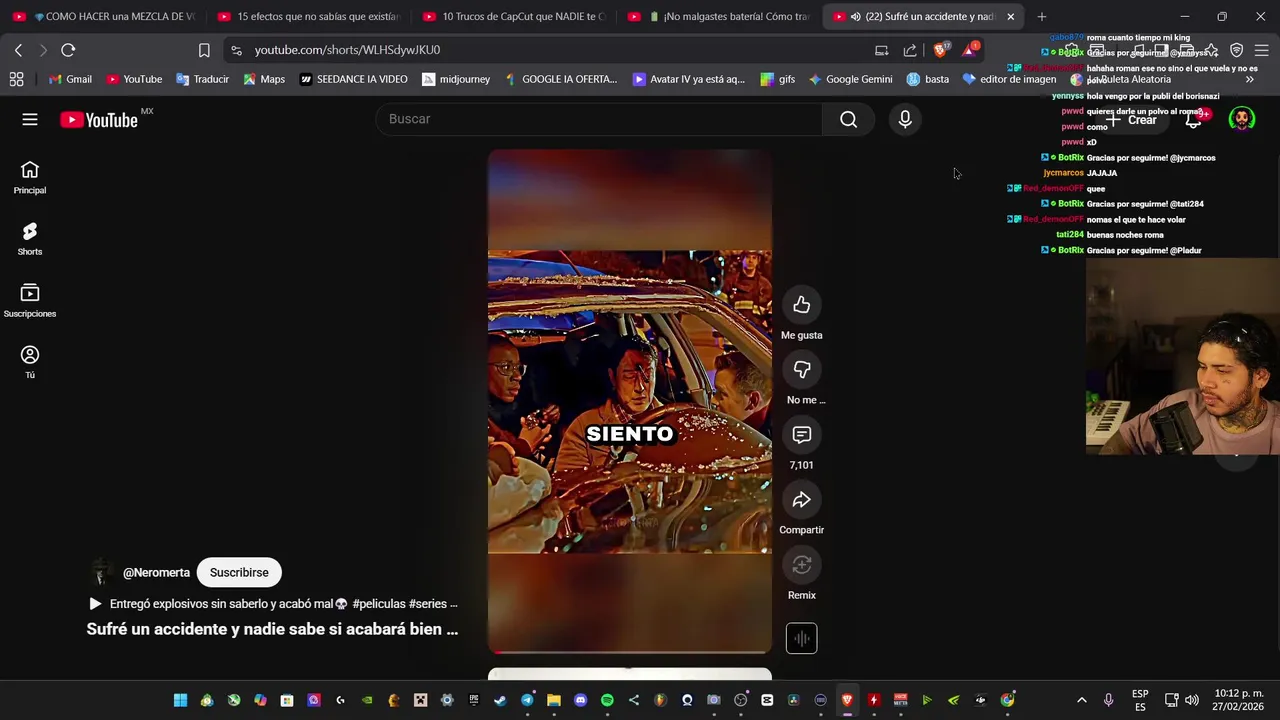Toggle Suscribirse for Neromerta

point(239,572)
